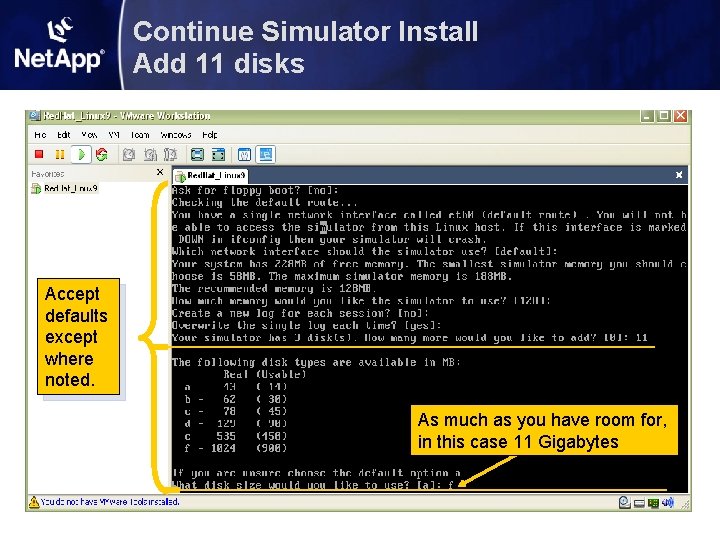
Task: Click the window resize grip corner
Action: 685,505
